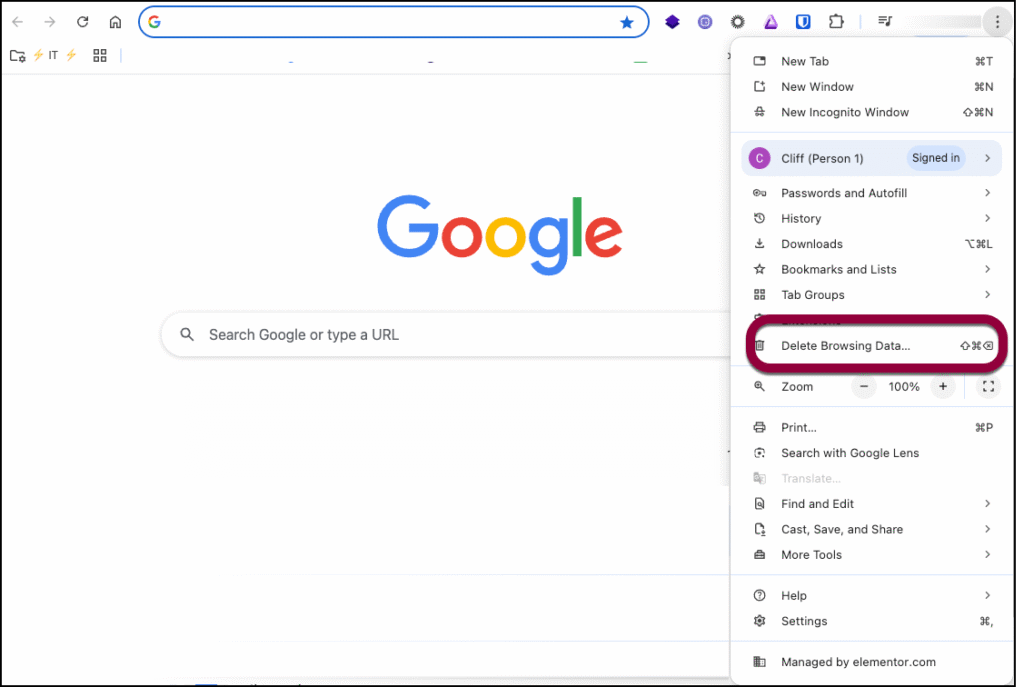This screenshot has width=1024, height=687.
Task: Click the browser reload button
Action: click(x=83, y=22)
